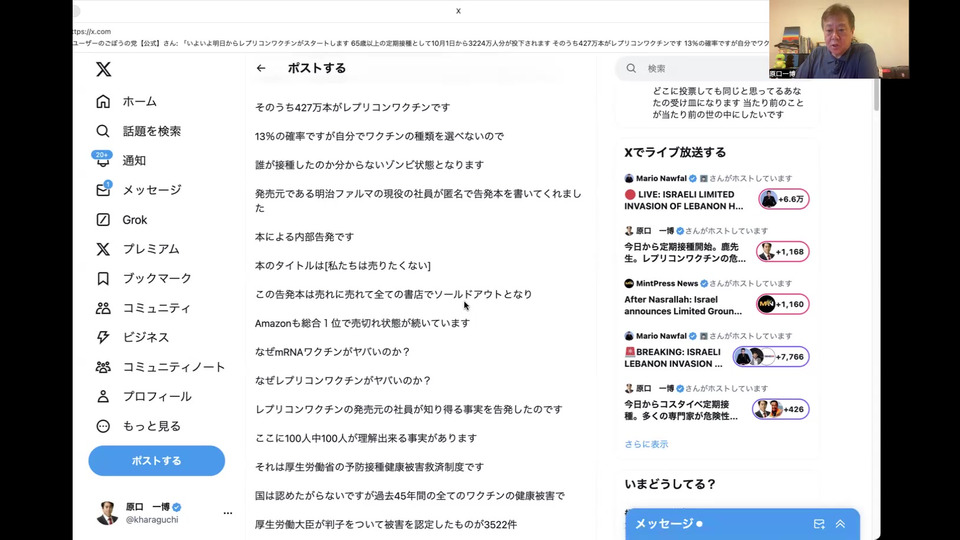The width and height of the screenshot is (960, 540).
Task: Expand the メッセージ drawer with double chevron
Action: [841, 523]
